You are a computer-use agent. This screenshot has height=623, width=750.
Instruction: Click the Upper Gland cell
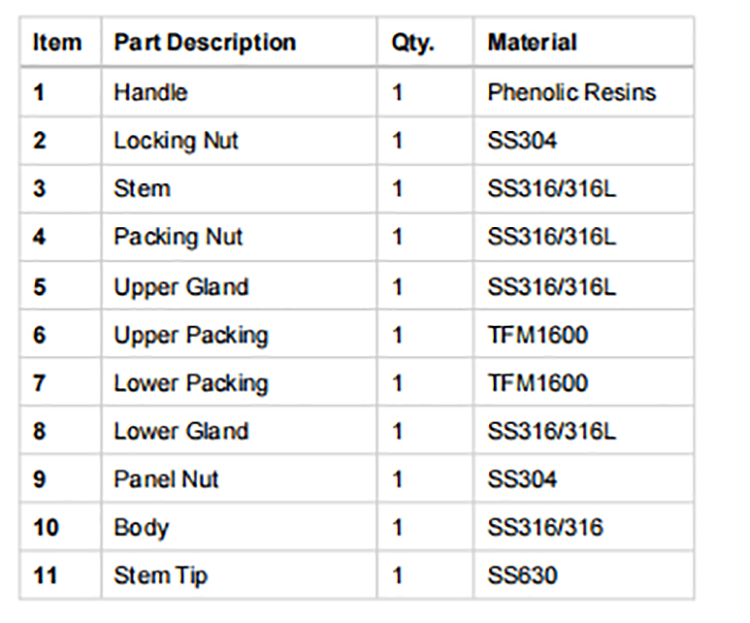[239, 287]
